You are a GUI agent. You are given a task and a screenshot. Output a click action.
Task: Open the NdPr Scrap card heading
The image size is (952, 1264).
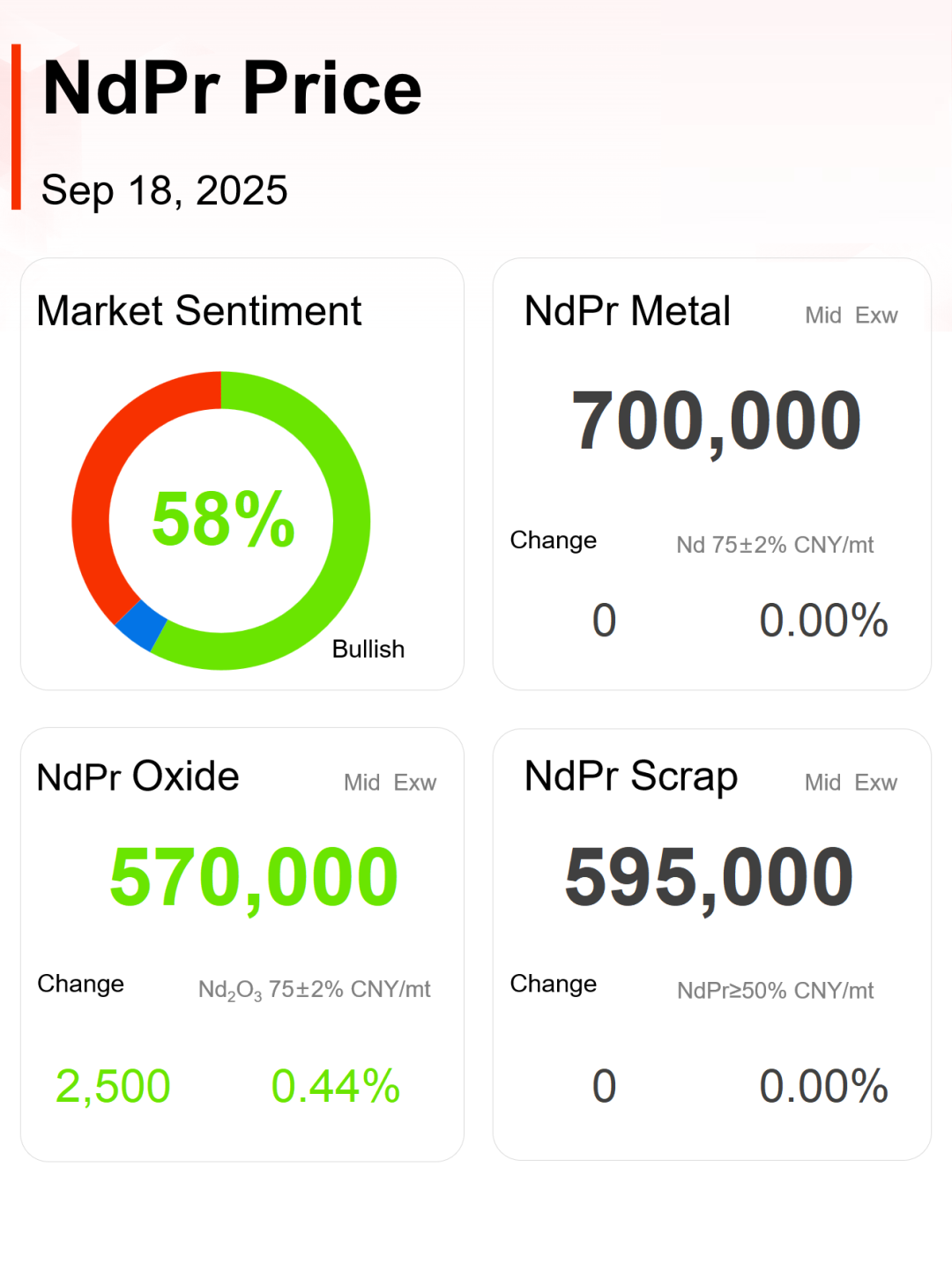[630, 777]
